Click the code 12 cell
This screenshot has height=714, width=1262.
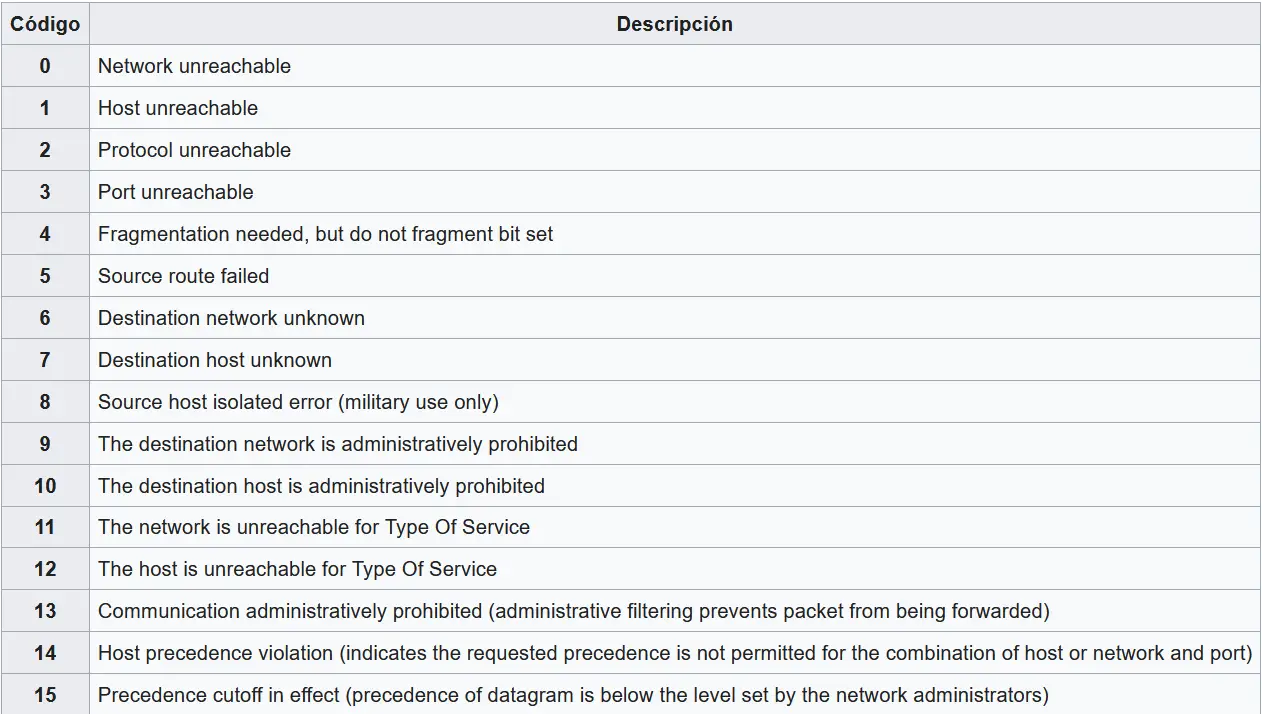tap(45, 569)
